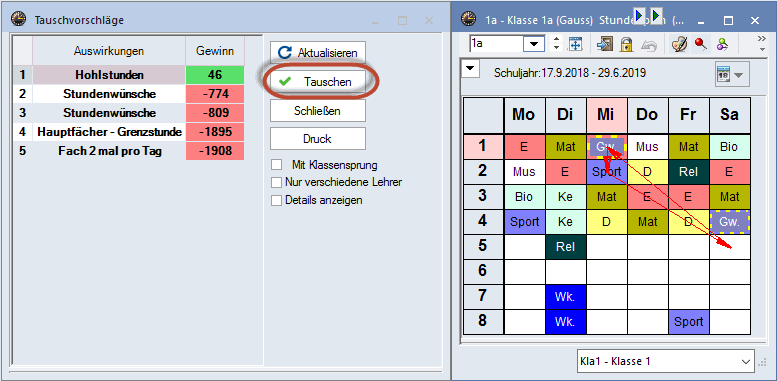Click the calendar icon button
Image resolution: width=777 pixels, height=381 pixels.
(723, 75)
